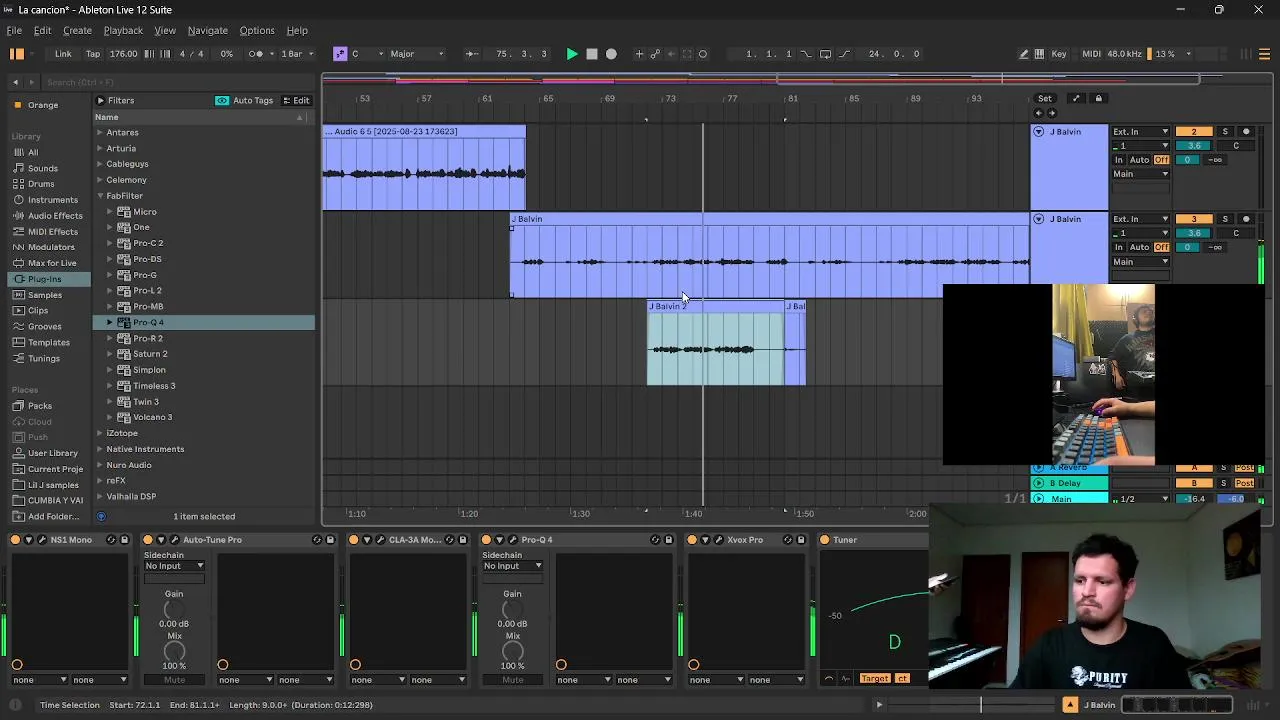Toggle the Automation Arm icon

(x=655, y=54)
